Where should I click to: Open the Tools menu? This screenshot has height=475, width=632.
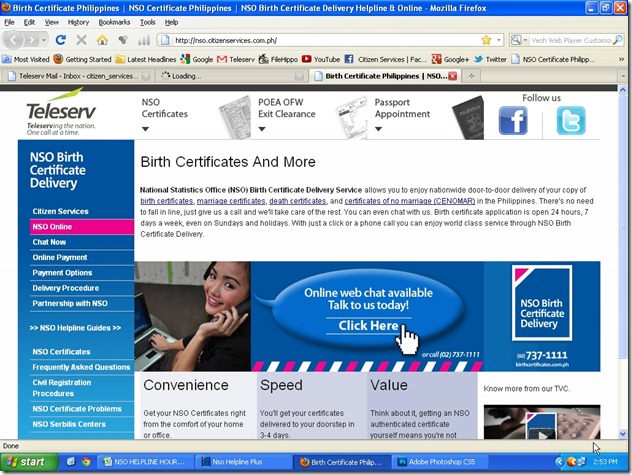(148, 22)
